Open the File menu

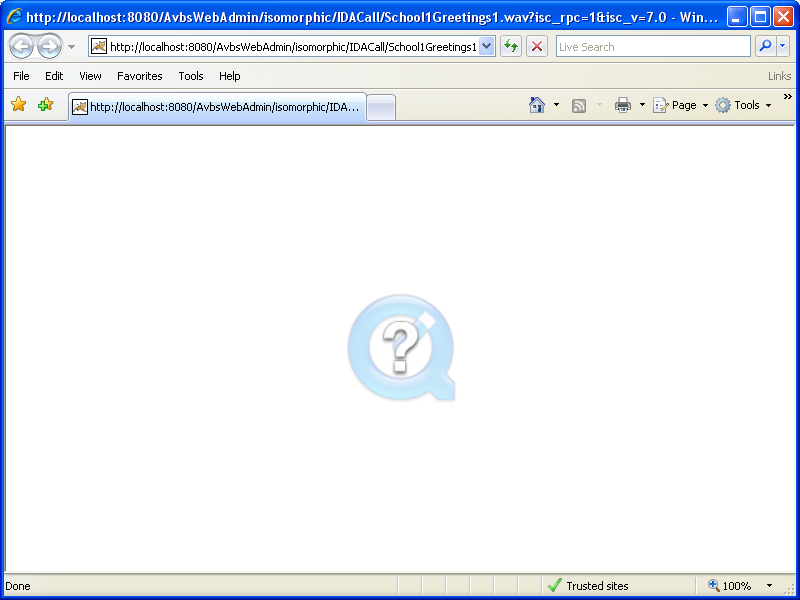click(x=21, y=76)
